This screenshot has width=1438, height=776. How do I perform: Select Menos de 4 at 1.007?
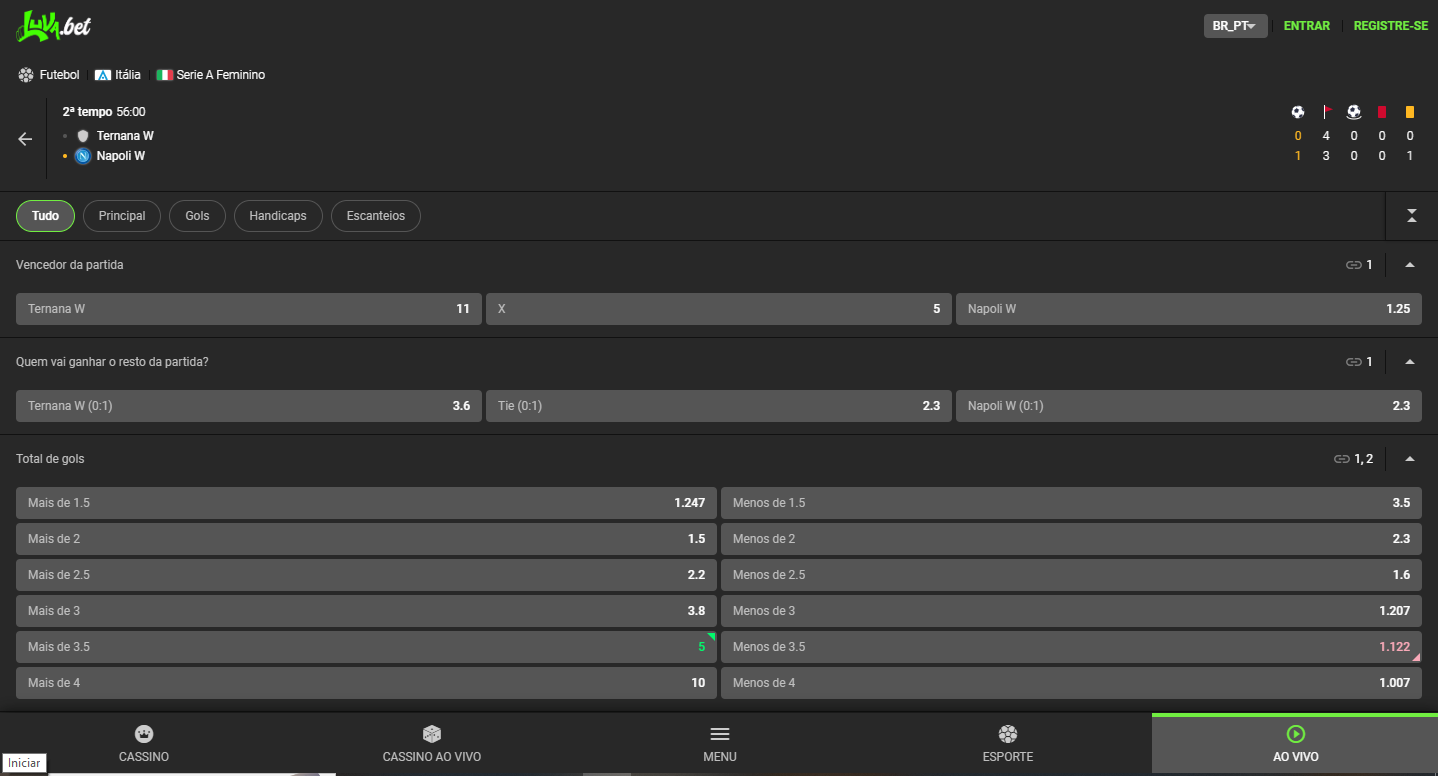click(1071, 683)
